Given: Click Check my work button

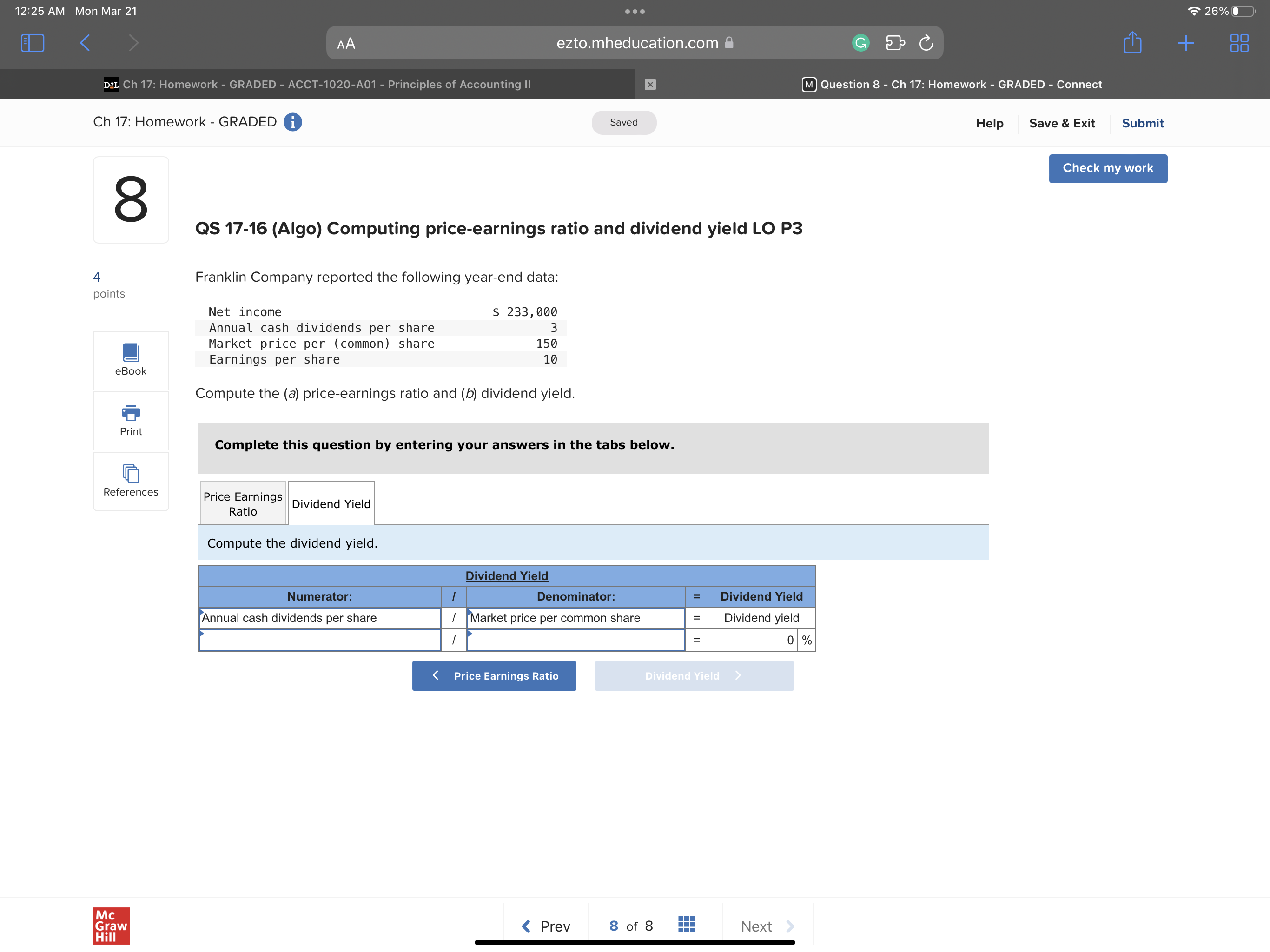Looking at the screenshot, I should [1107, 168].
